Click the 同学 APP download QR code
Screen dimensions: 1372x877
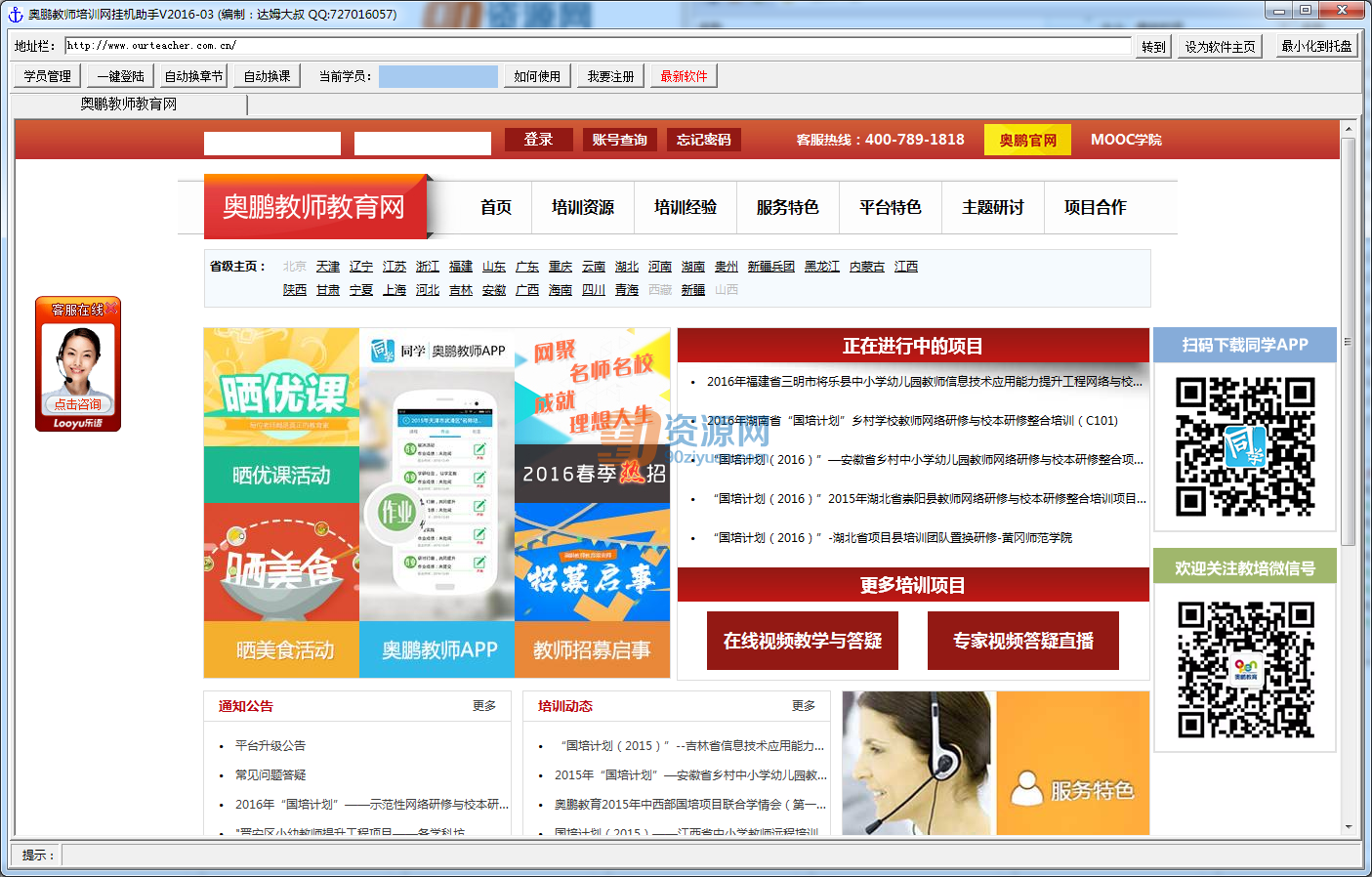click(1245, 447)
